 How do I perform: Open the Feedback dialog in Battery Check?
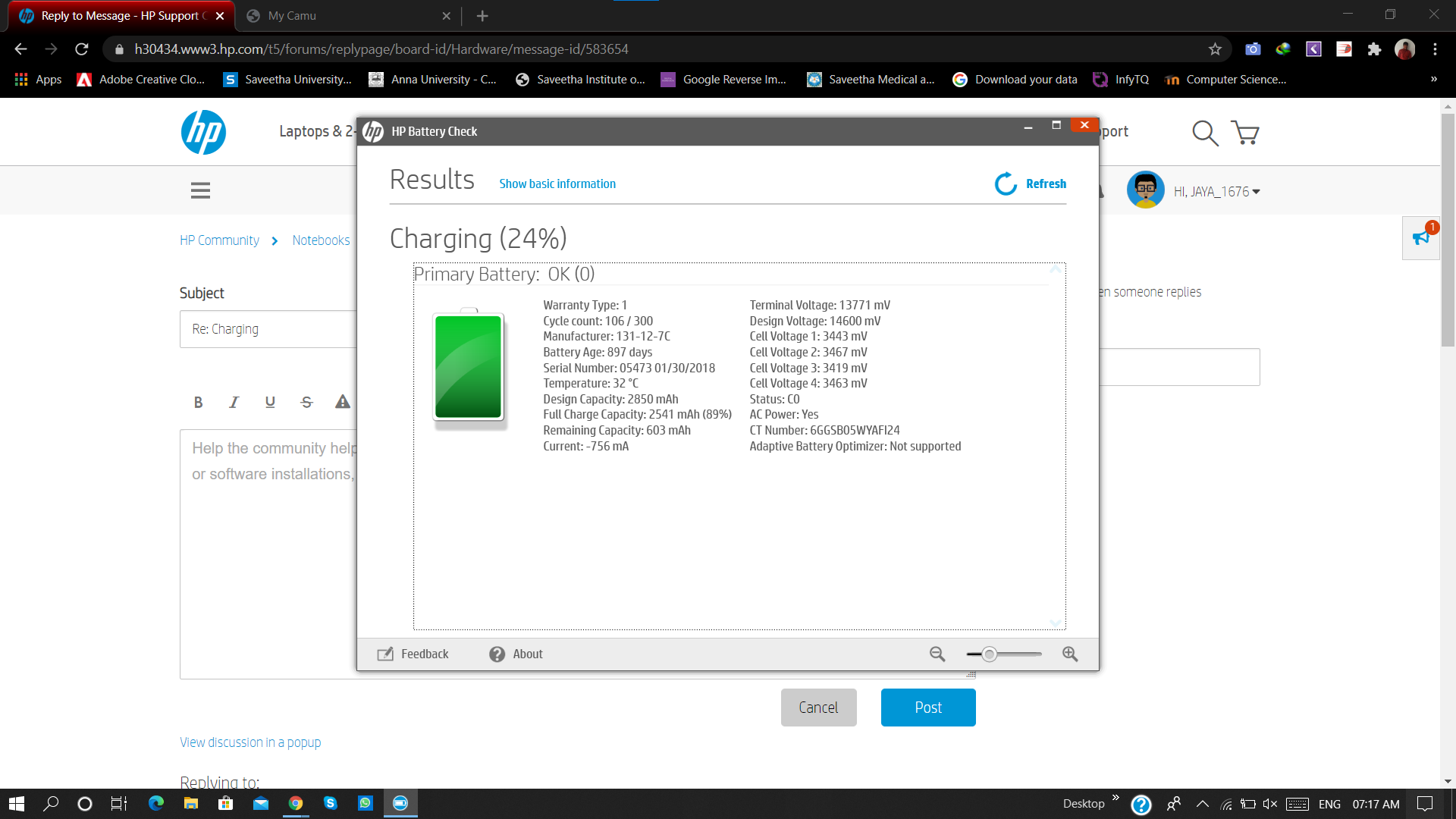pyautogui.click(x=413, y=654)
